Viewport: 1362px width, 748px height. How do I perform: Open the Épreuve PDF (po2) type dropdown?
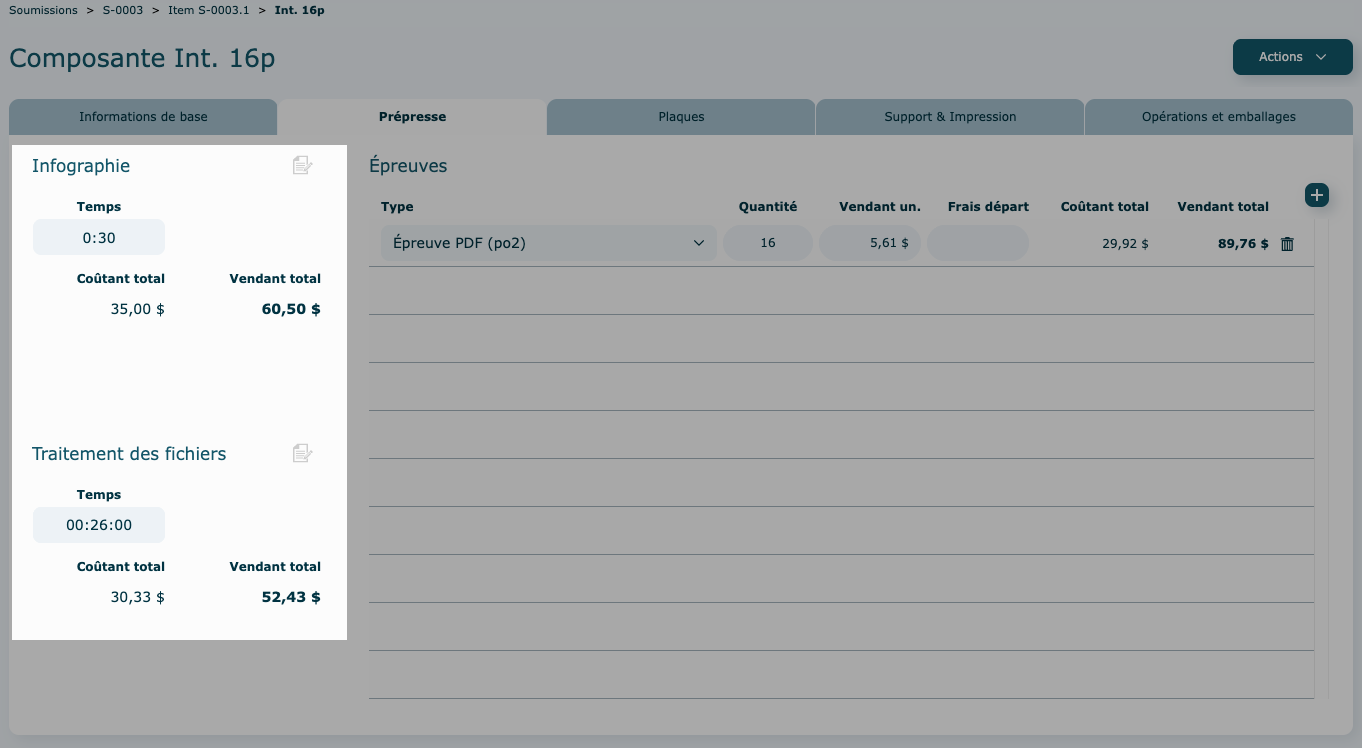click(x=548, y=243)
